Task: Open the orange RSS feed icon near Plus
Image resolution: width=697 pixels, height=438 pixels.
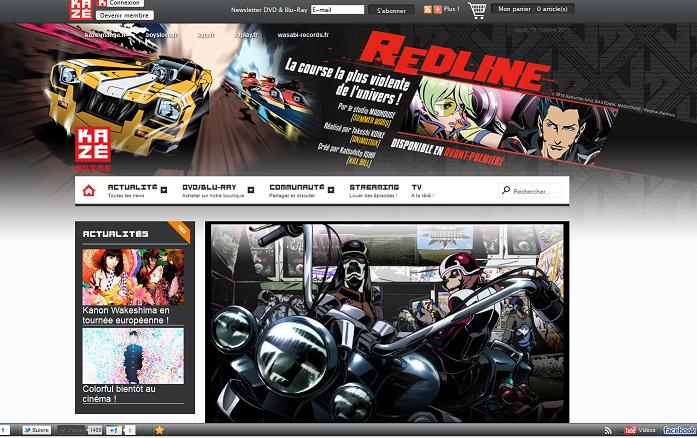Action: (428, 9)
